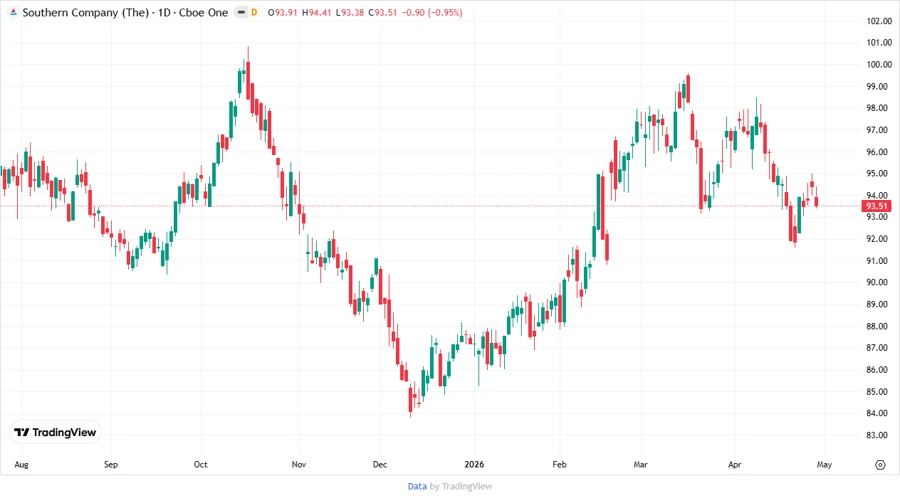Click the Nov time axis label
900x498 pixels.
pos(298,464)
